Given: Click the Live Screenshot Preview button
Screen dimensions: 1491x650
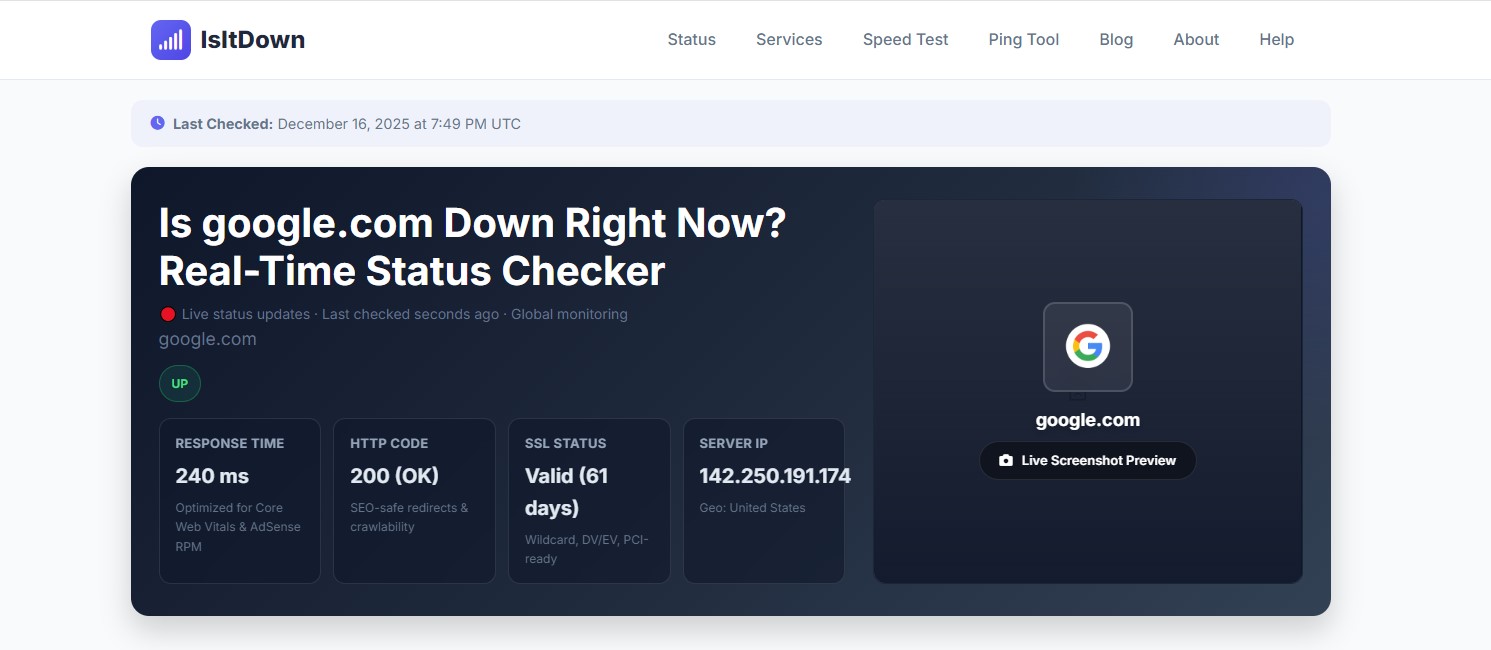Looking at the screenshot, I should click(1087, 461).
